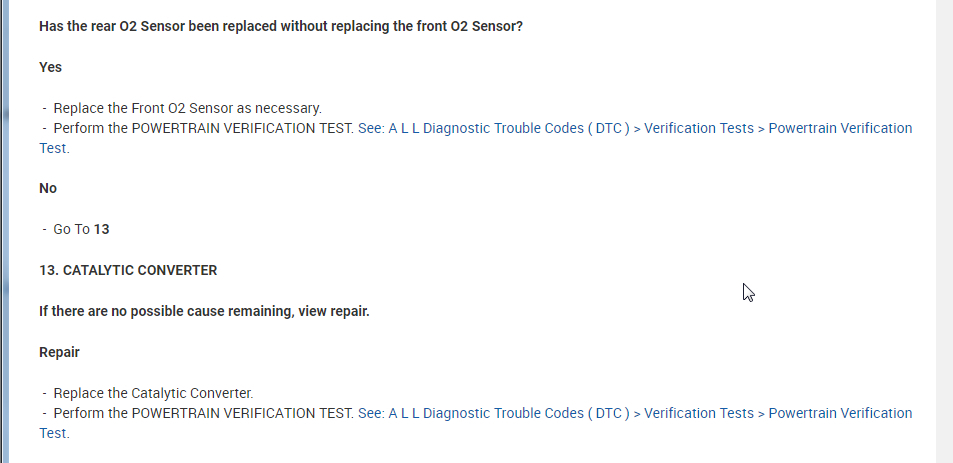Click the bold 'No' answer label
This screenshot has width=953, height=463.
[48, 188]
